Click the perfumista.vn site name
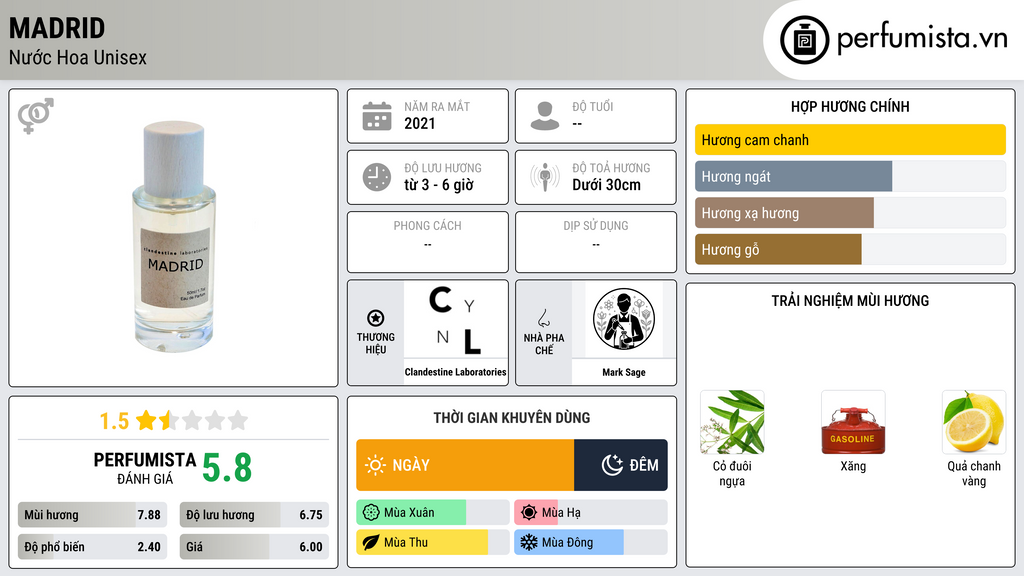 (x=922, y=39)
